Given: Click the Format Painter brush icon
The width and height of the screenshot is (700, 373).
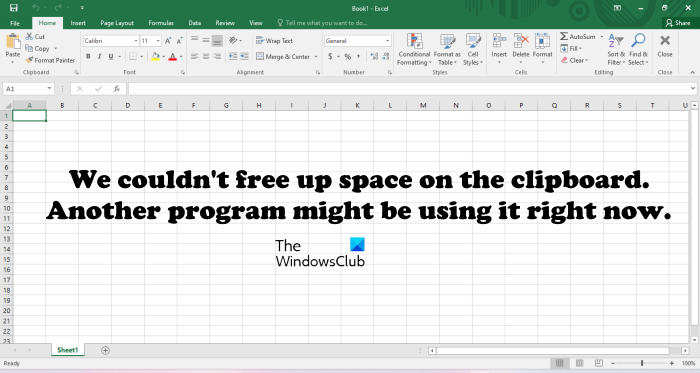Looking at the screenshot, I should click(29, 60).
